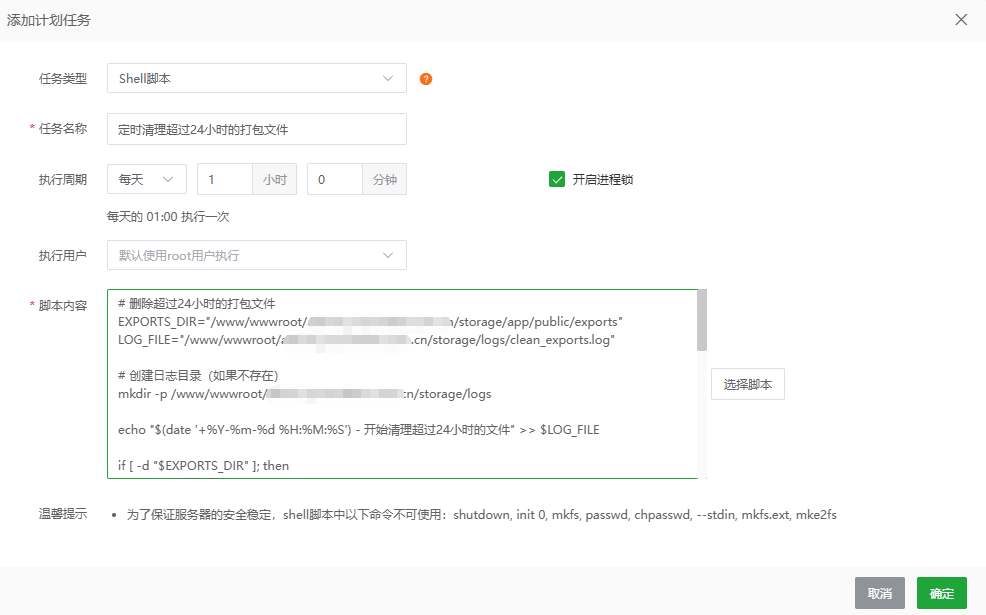Screen dimensions: 986x615
Task: Open the 执行用户 dropdown
Action: (x=256, y=255)
